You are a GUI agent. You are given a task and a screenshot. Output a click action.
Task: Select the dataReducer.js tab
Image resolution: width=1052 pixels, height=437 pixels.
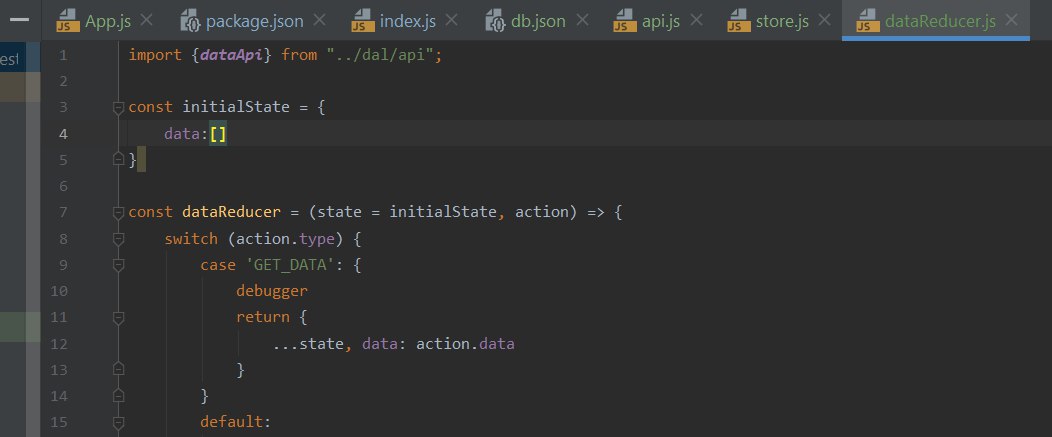[936, 21]
